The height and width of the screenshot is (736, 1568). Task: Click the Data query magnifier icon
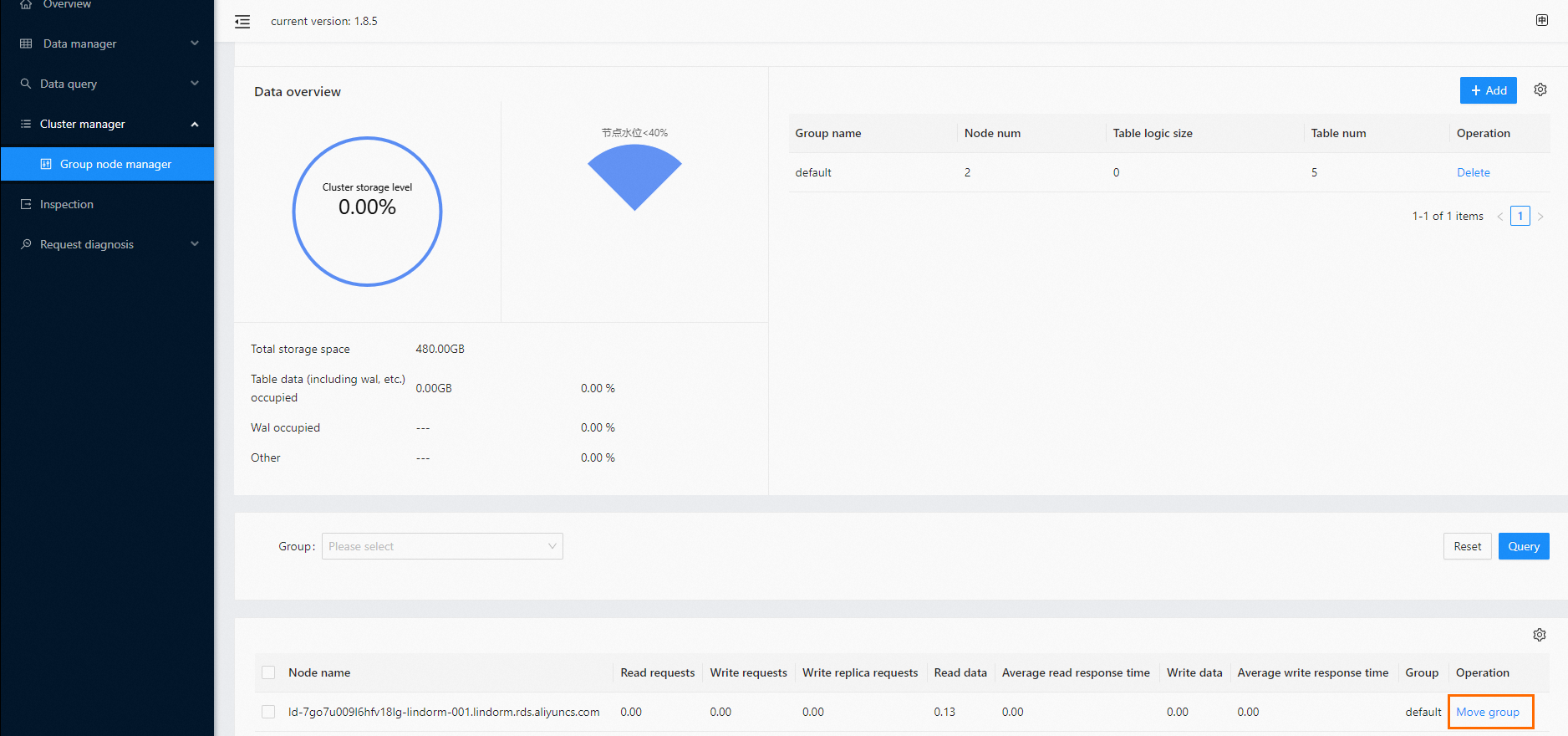(x=26, y=84)
